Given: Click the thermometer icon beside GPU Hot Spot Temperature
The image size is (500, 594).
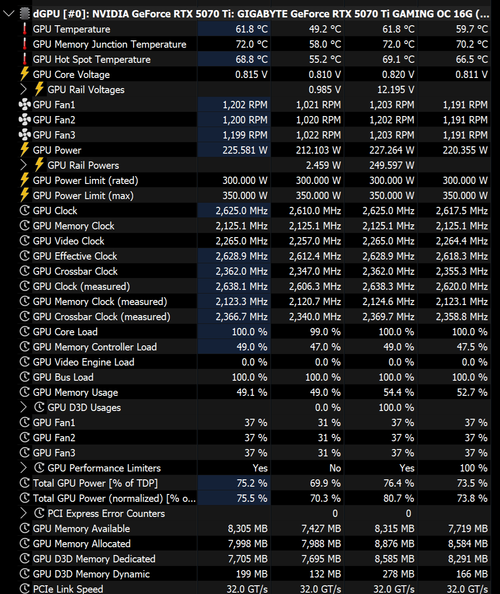Looking at the screenshot, I should 25,59.
